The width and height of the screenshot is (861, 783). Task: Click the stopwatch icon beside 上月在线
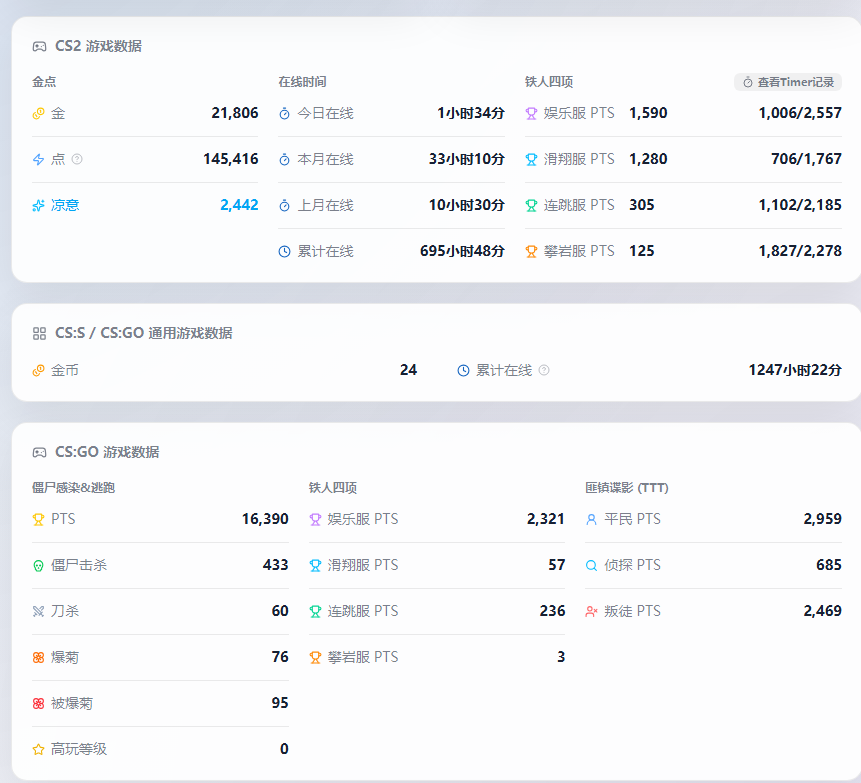[284, 205]
